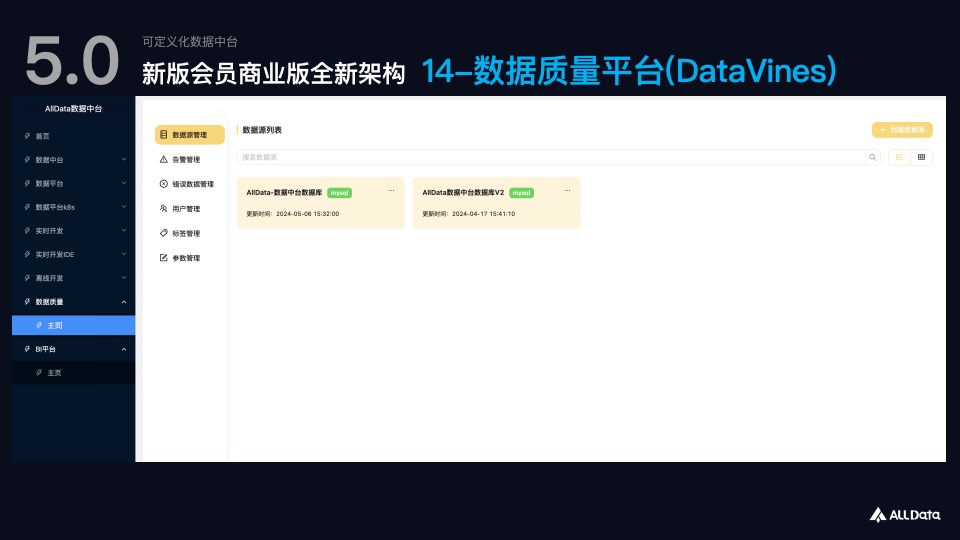Image resolution: width=960 pixels, height=540 pixels.
Task: Click the 数据源管理 database icon
Action: click(163, 135)
